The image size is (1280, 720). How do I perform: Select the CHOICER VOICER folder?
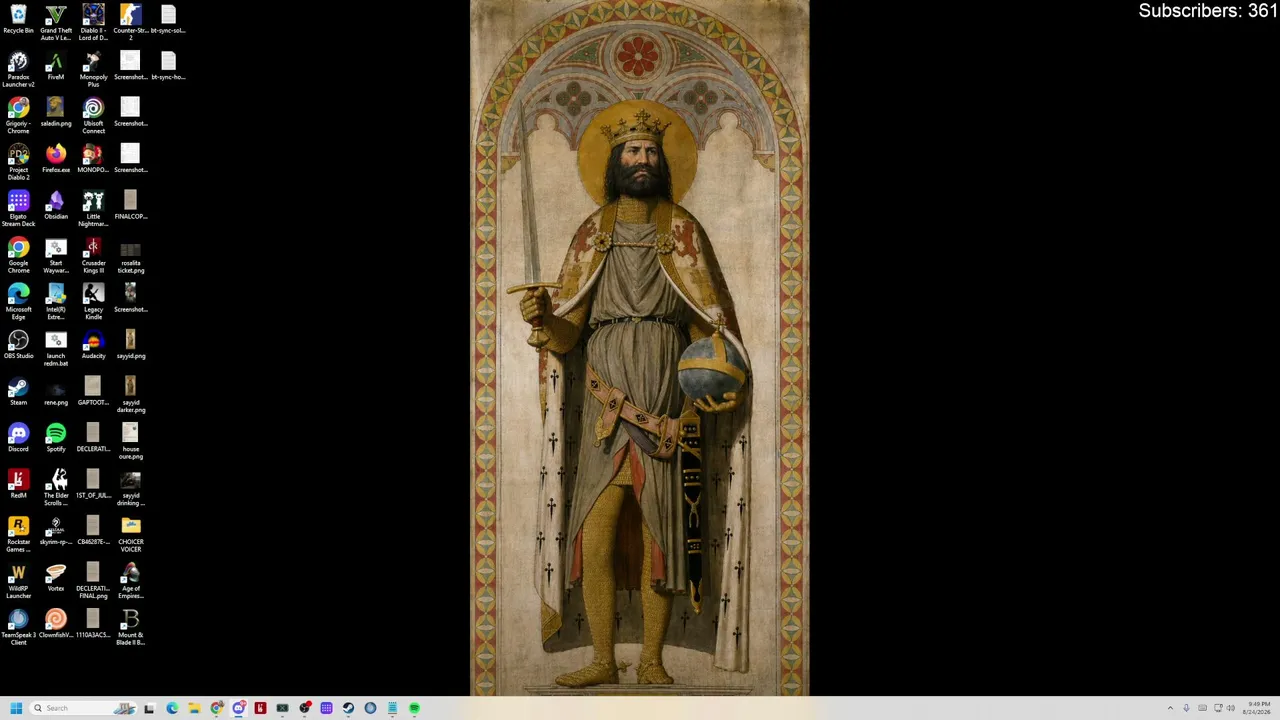130,534
